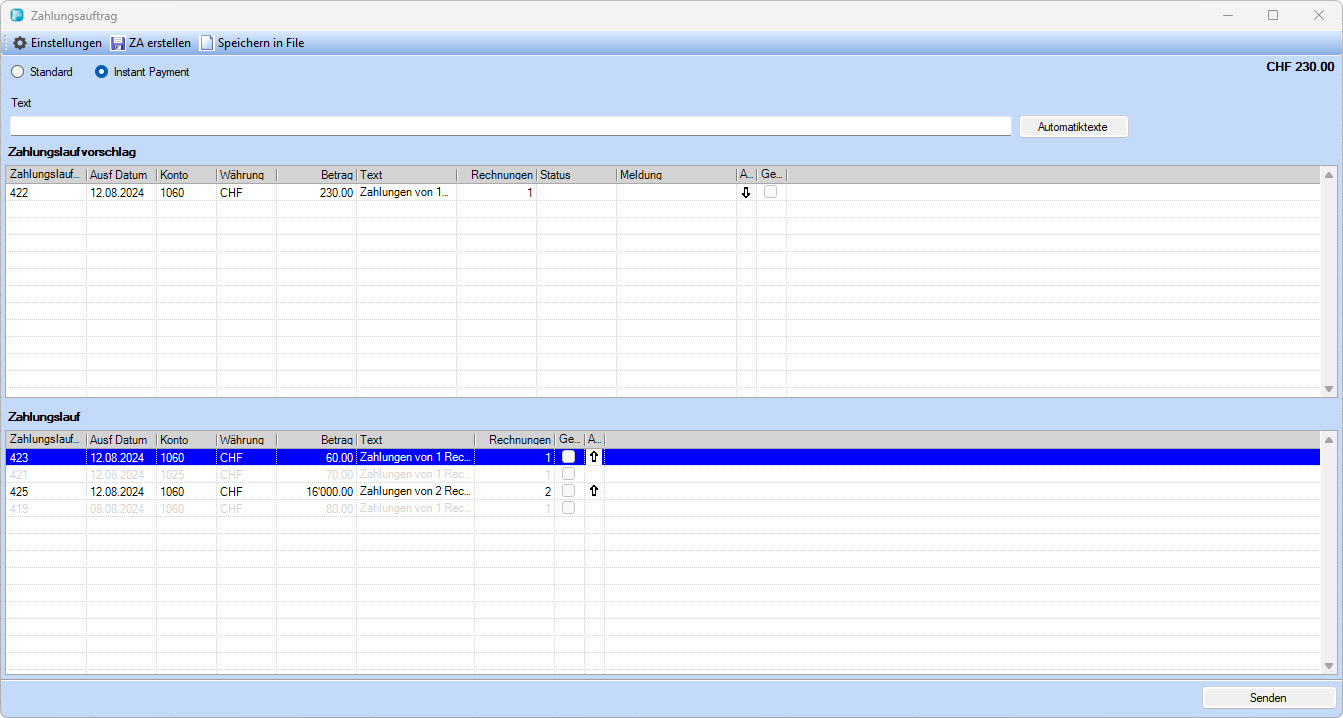Open Einstellungen gear icon in toolbar
1343x718 pixels.
coord(20,43)
